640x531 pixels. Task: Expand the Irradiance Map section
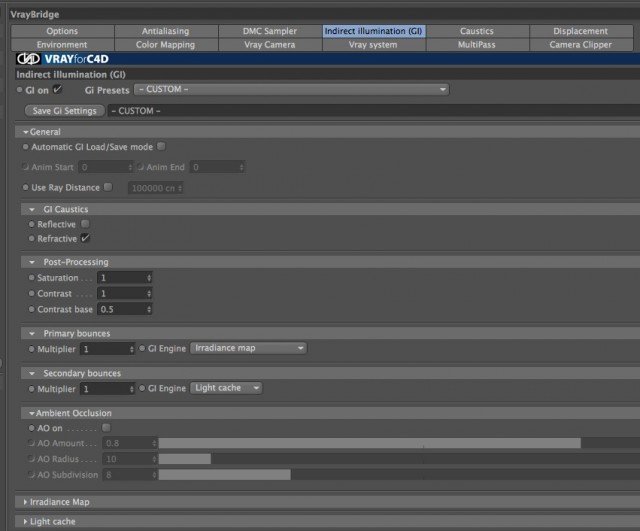(25, 502)
